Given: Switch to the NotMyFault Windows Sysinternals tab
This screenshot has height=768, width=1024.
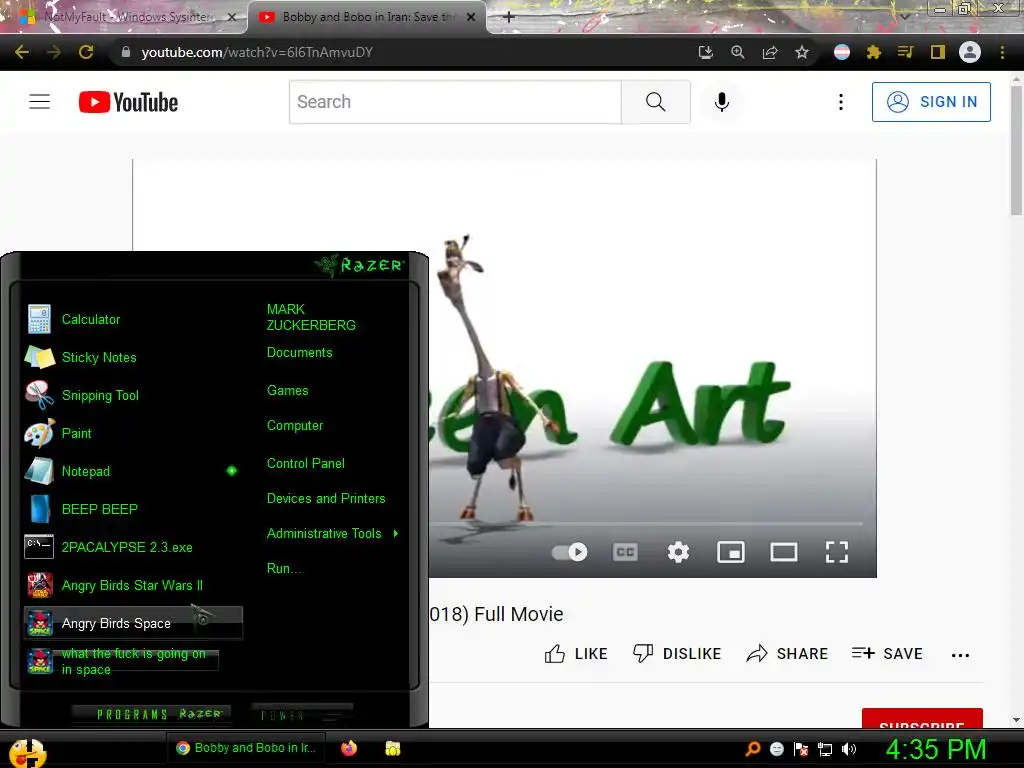Looking at the screenshot, I should tap(127, 17).
